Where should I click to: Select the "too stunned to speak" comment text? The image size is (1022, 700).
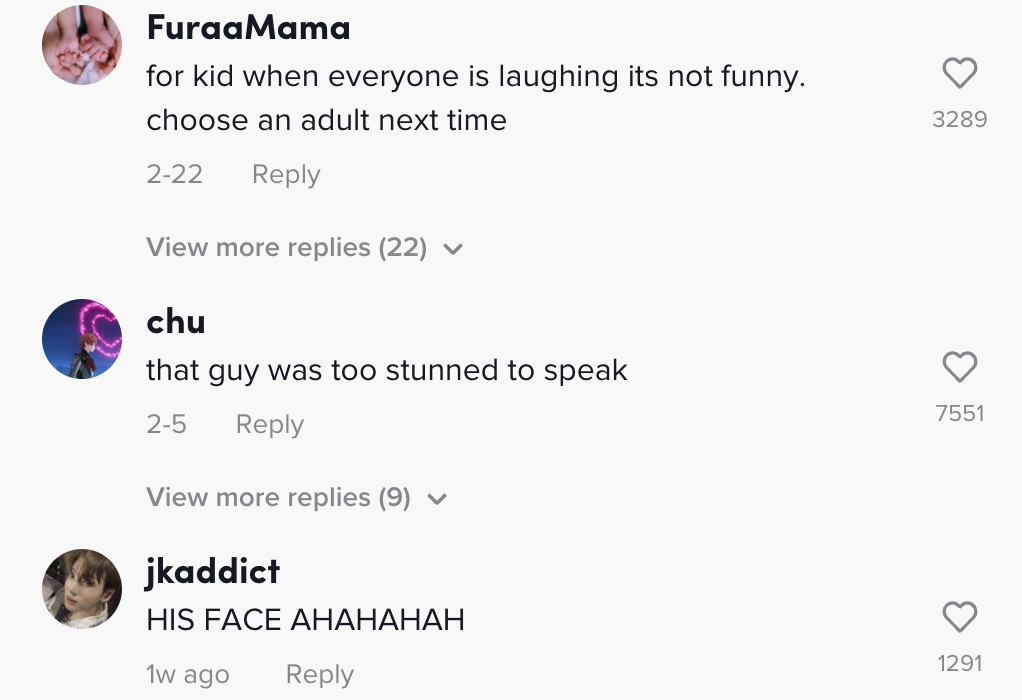pos(387,370)
